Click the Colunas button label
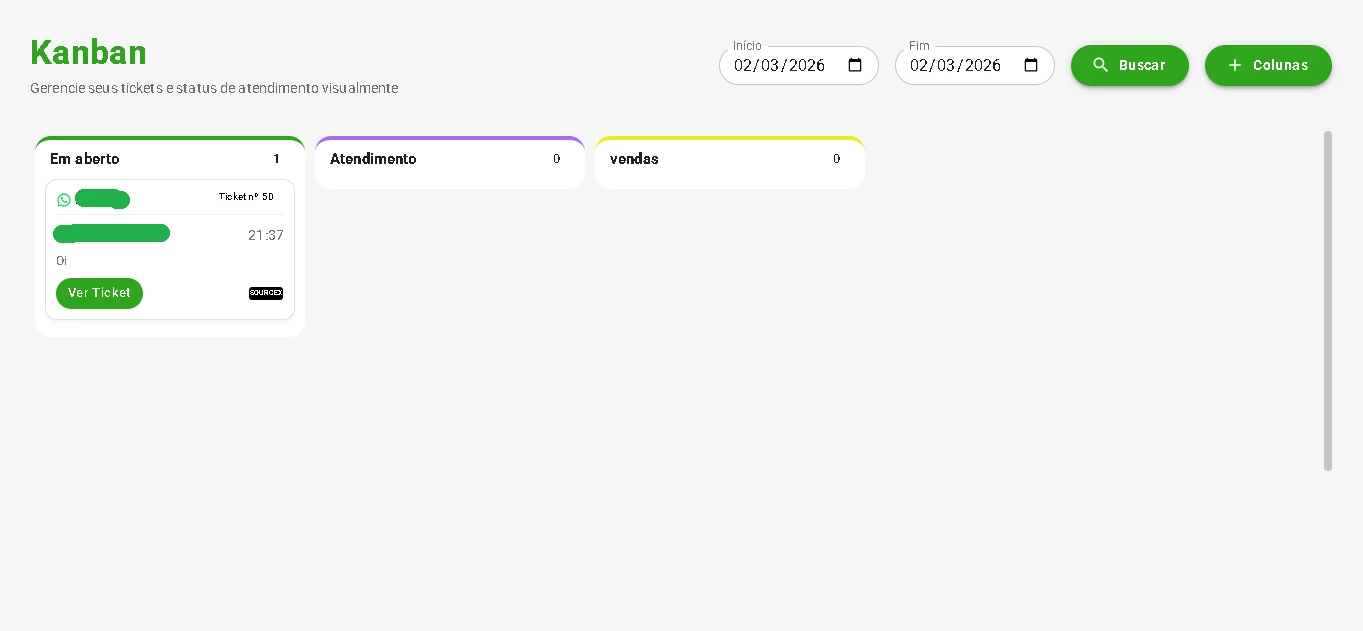Screen dimensions: 1363x631 coord(1280,65)
